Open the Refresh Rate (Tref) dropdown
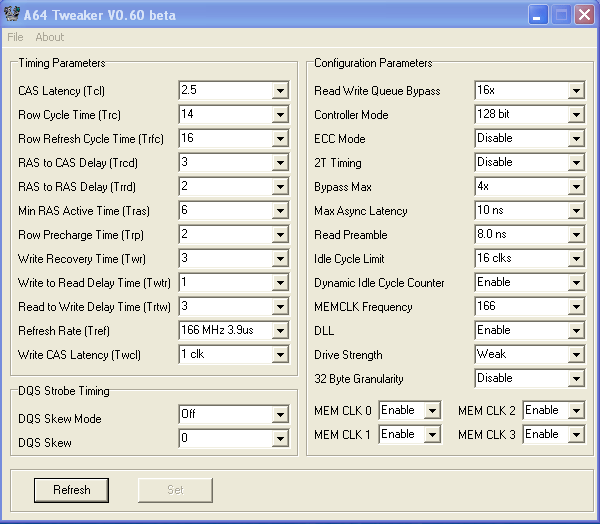 (279, 331)
